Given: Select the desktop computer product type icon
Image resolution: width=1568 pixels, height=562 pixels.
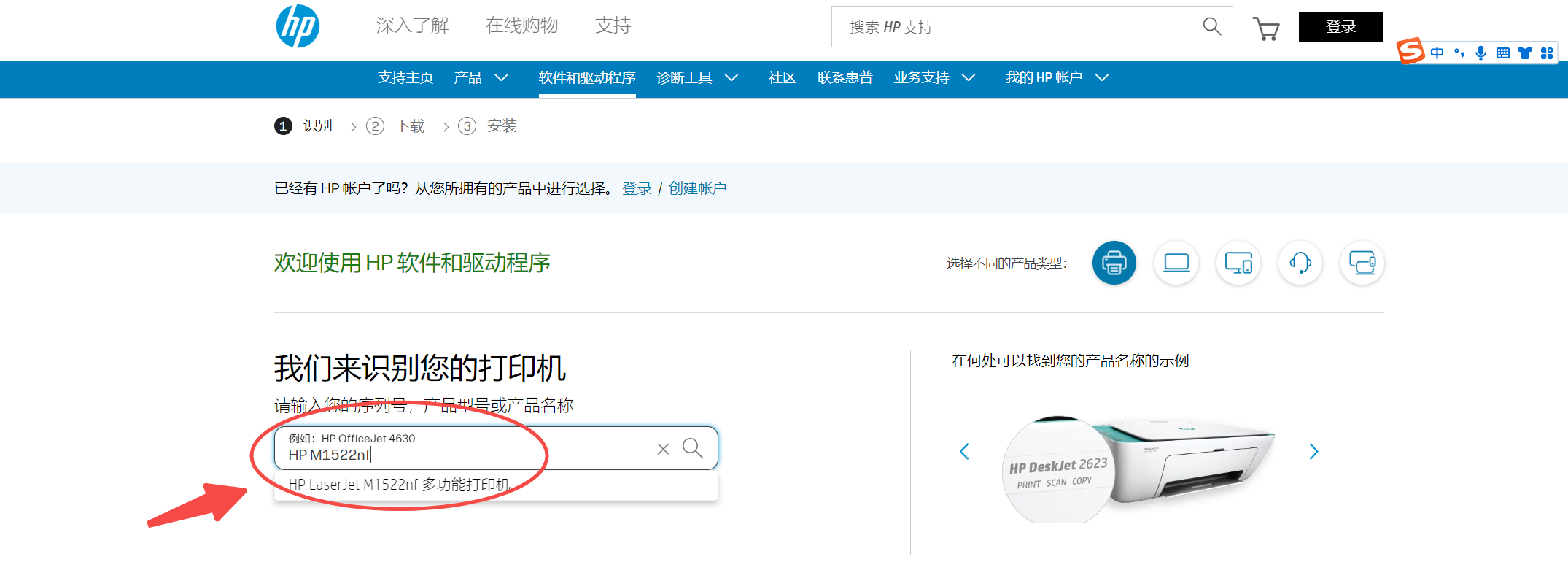Looking at the screenshot, I should tap(1238, 263).
